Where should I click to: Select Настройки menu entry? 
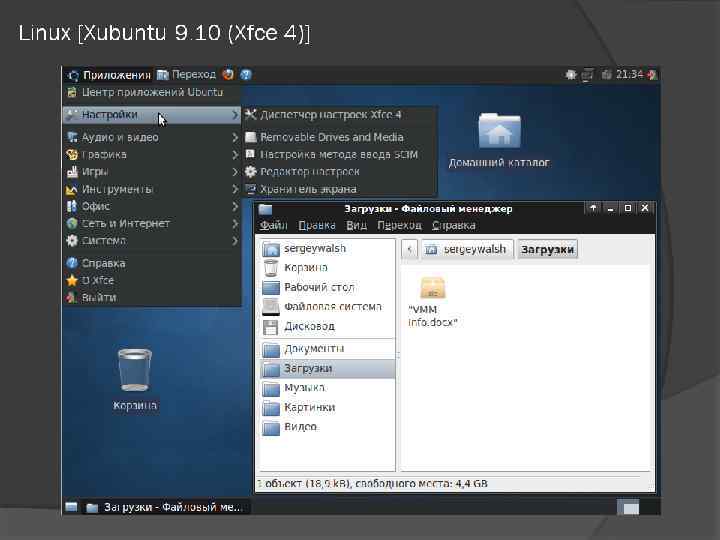(x=152, y=115)
